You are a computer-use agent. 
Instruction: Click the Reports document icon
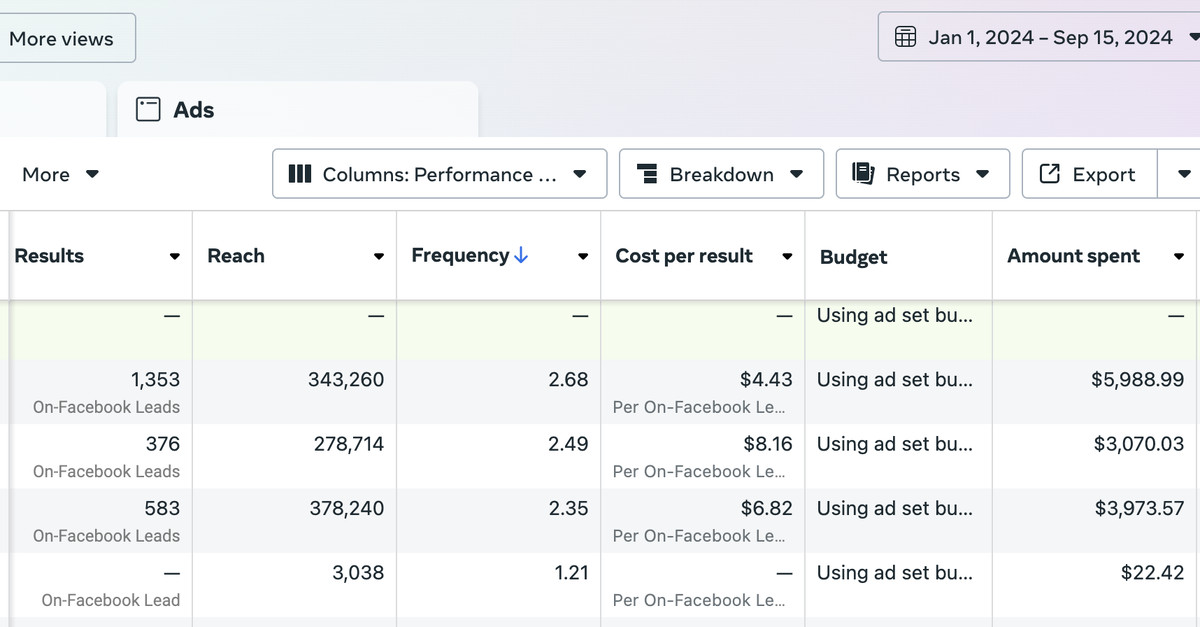863,174
